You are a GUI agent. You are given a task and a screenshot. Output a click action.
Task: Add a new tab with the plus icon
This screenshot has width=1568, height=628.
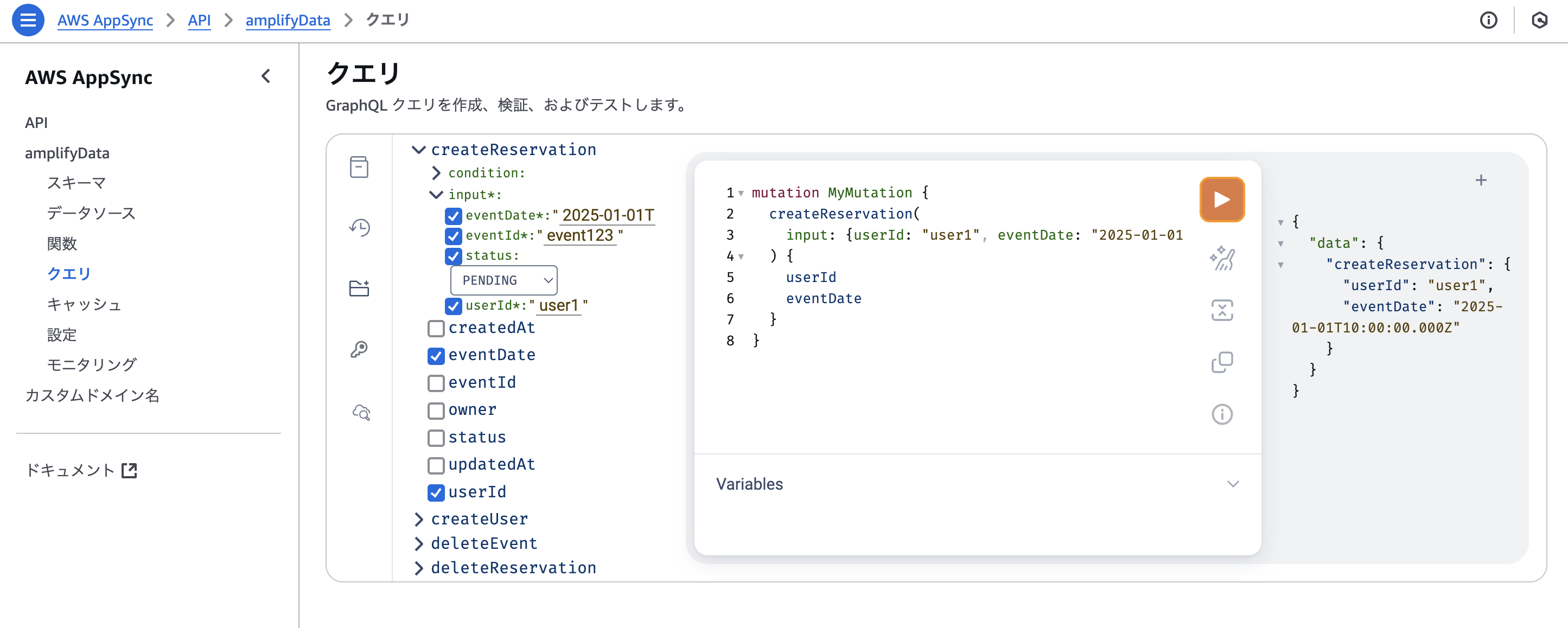pos(1480,180)
